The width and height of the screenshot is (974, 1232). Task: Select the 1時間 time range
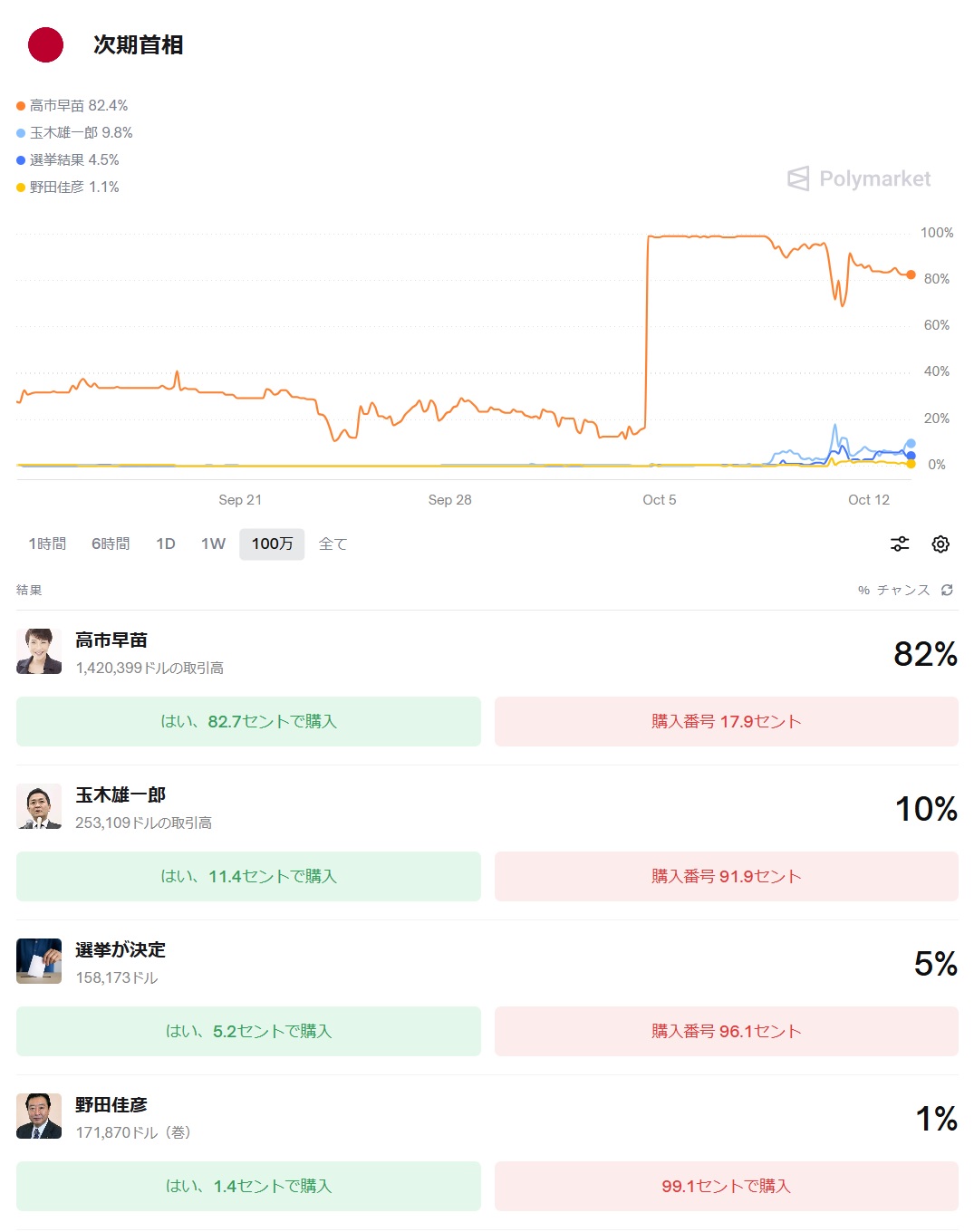(47, 544)
